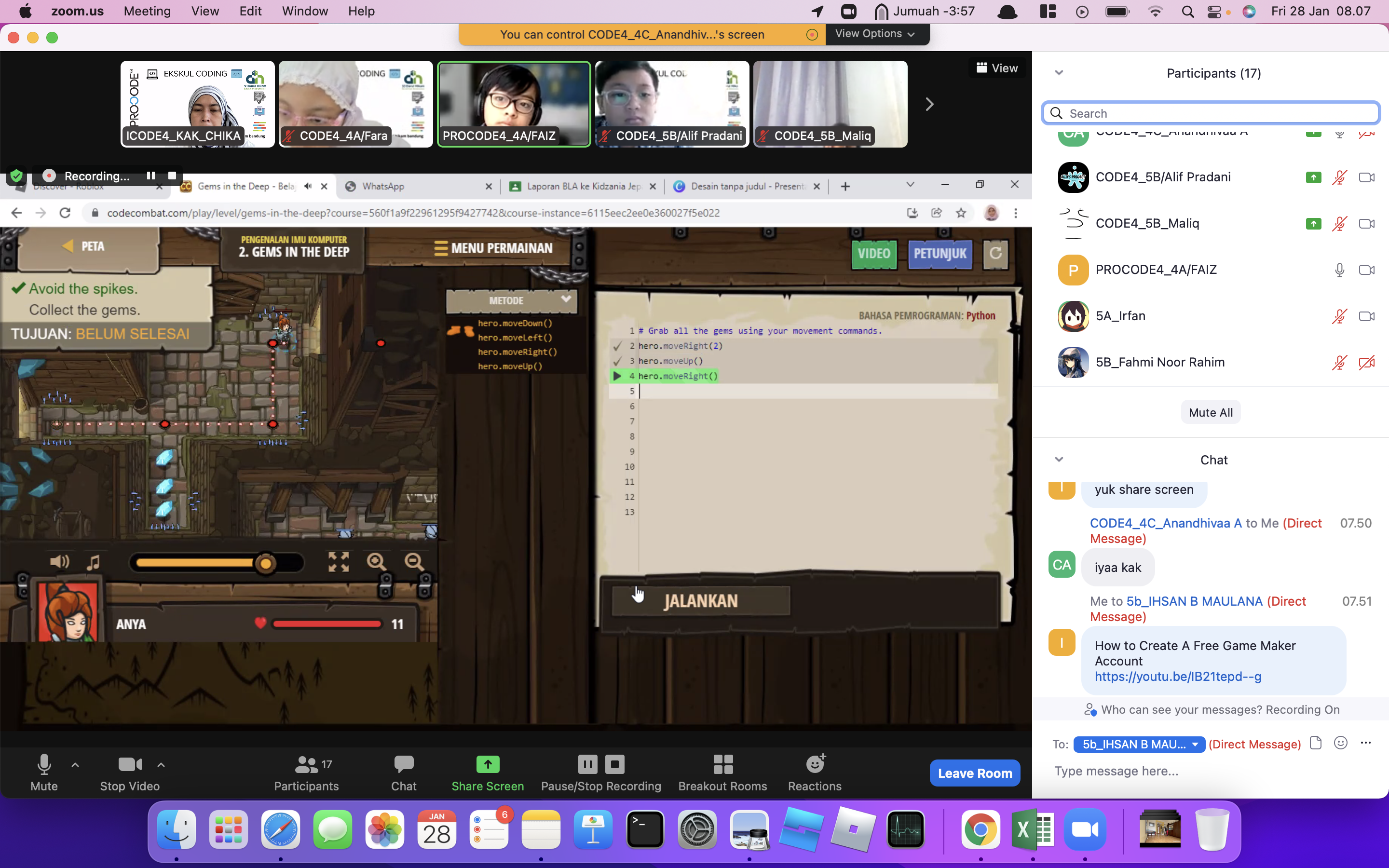Image resolution: width=1389 pixels, height=868 pixels.
Task: Toggle mute for 5A_Irfan participant
Action: click(1340, 315)
